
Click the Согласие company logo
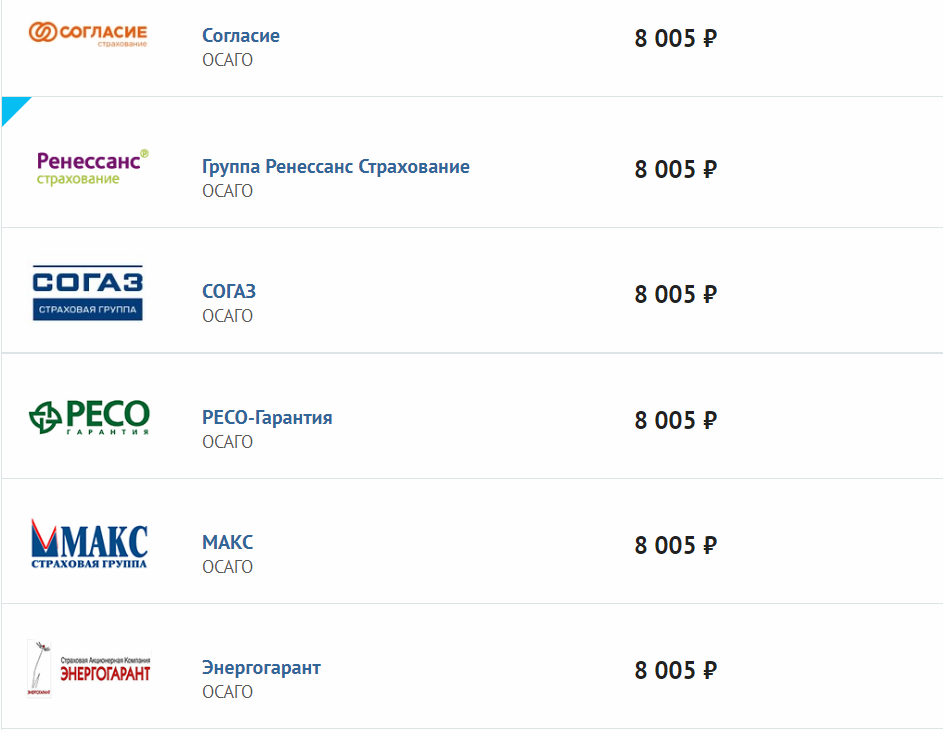point(88,35)
